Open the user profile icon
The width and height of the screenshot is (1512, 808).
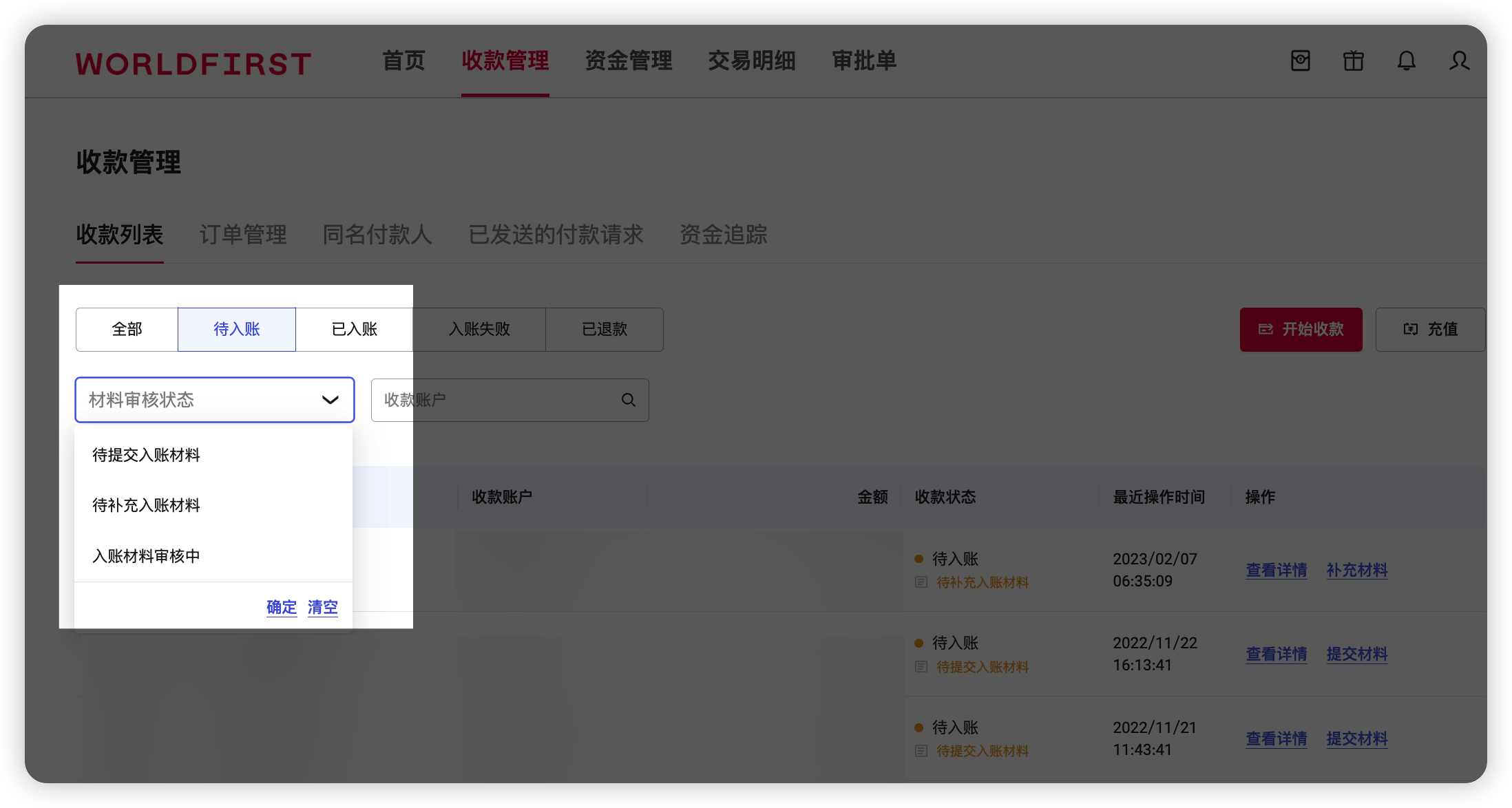1459,61
